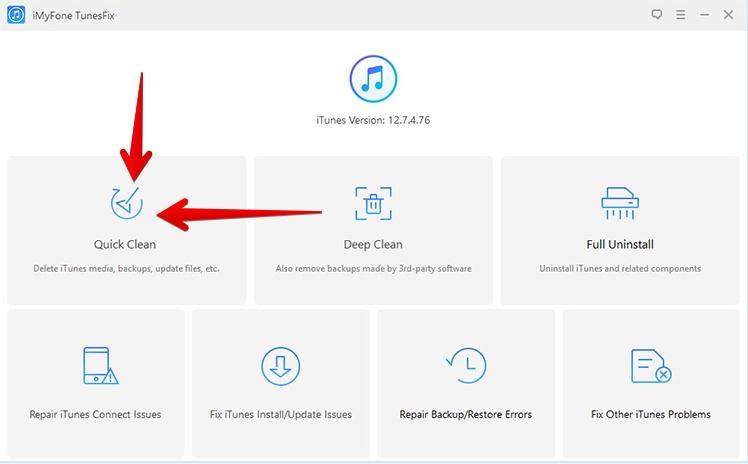Click the iMyFone TunesFix app icon in title bar
Viewport: 748px width, 464px height.
[x=16, y=15]
